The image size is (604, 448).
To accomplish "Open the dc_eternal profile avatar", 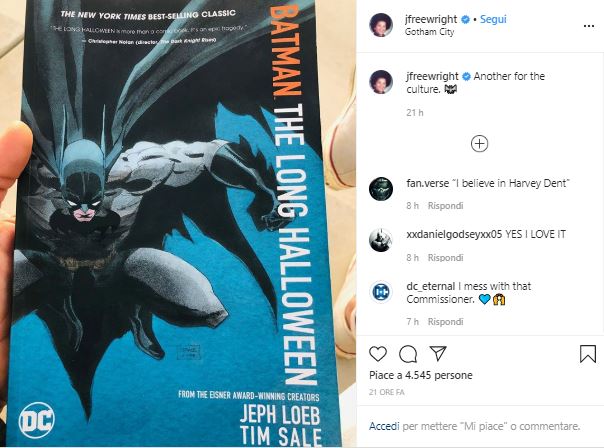I will [381, 292].
